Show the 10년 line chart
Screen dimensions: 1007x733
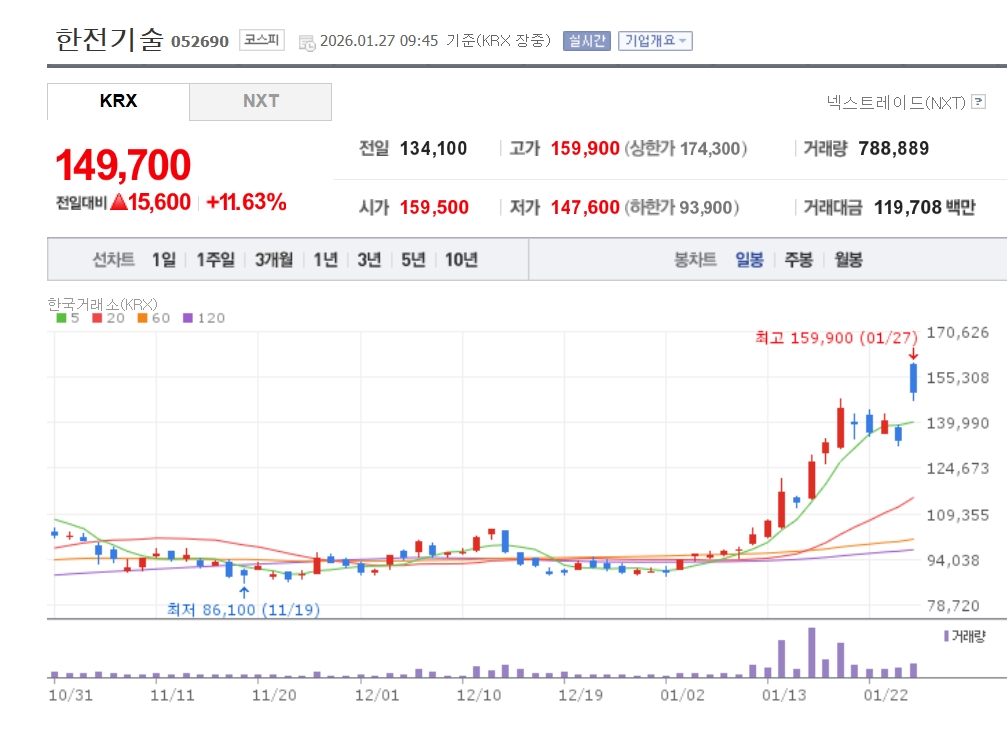pyautogui.click(x=461, y=260)
